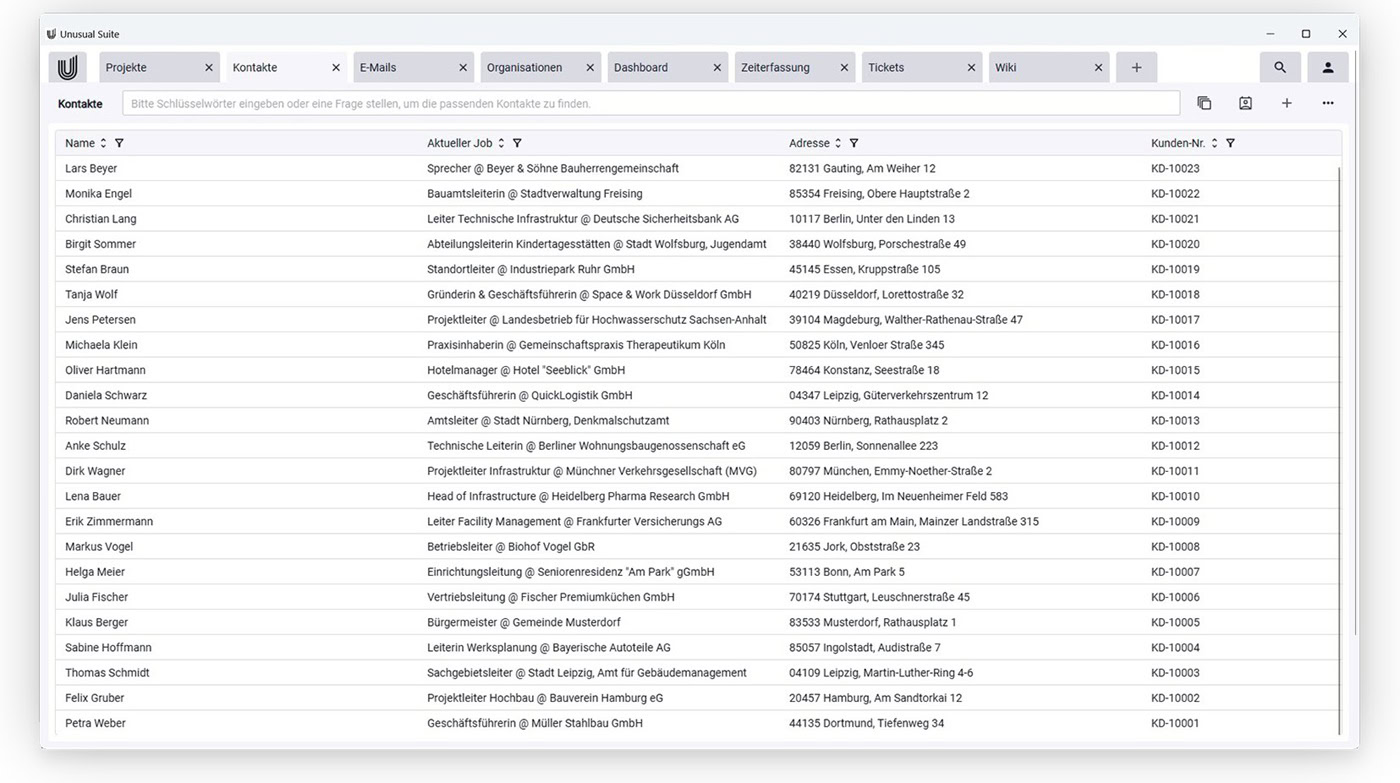
Task: Add a new contact with plus icon
Action: click(1287, 103)
